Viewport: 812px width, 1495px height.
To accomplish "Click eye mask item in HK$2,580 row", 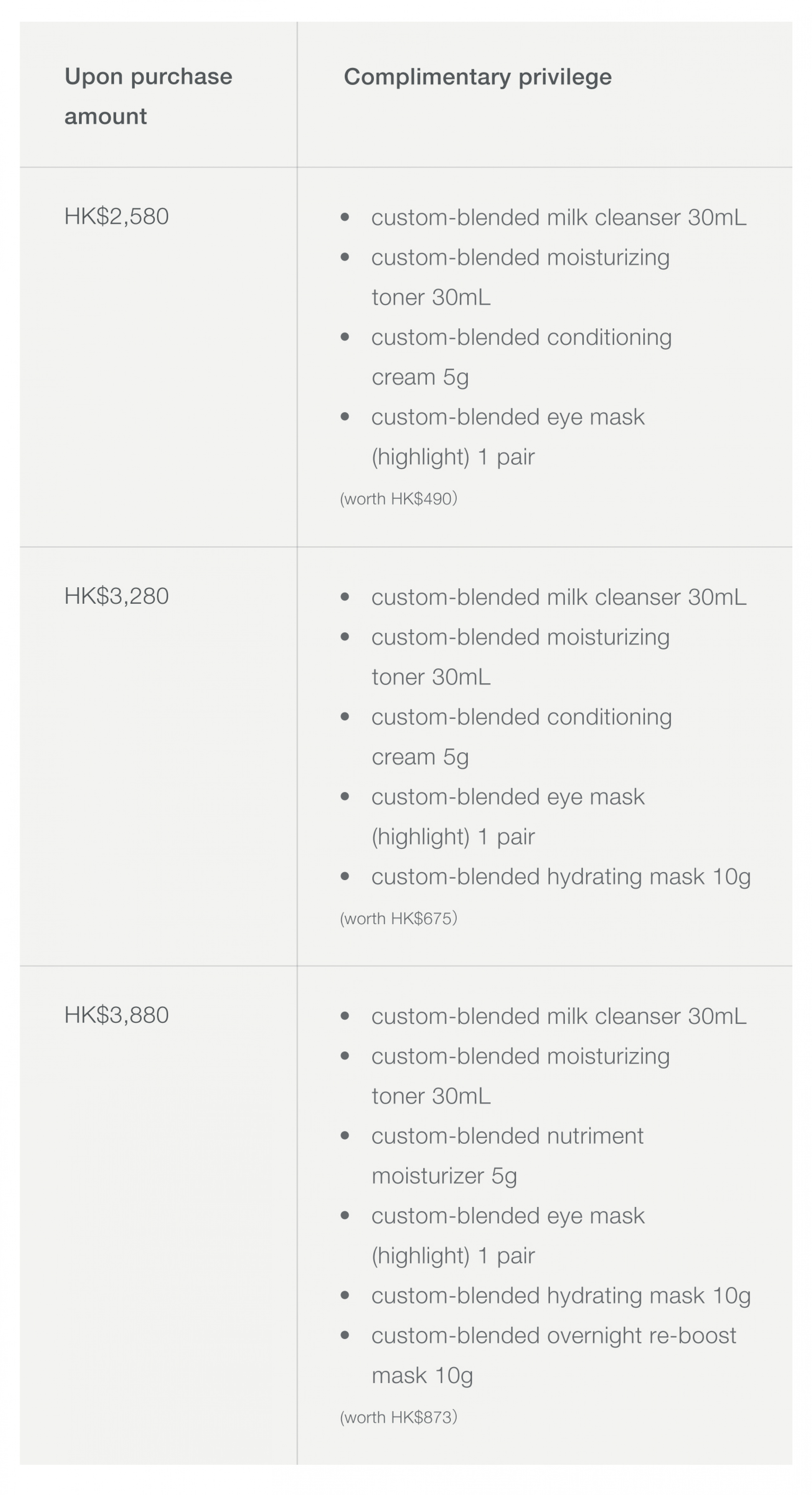I will pos(507,417).
